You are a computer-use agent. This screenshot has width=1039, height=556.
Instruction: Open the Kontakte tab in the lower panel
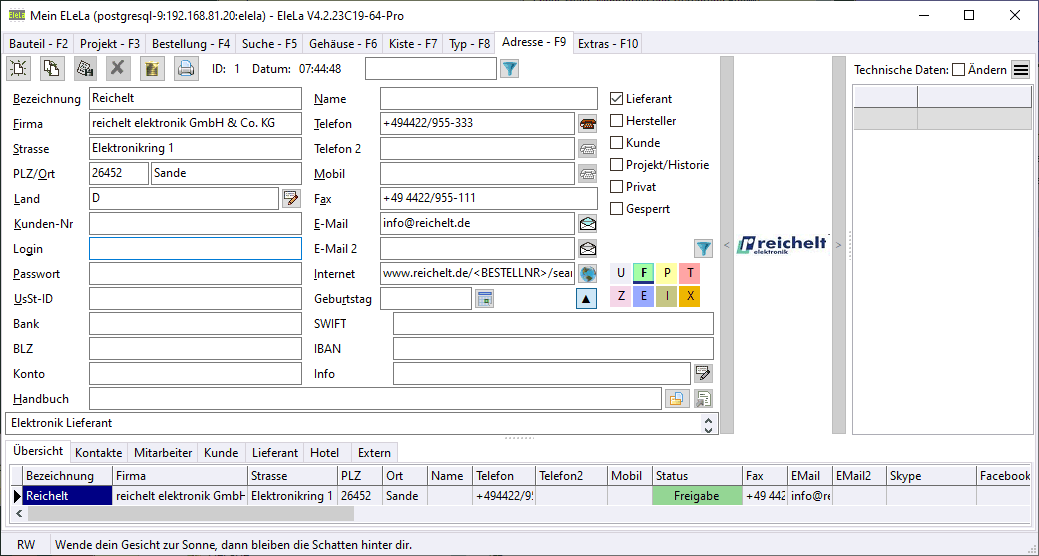[98, 453]
